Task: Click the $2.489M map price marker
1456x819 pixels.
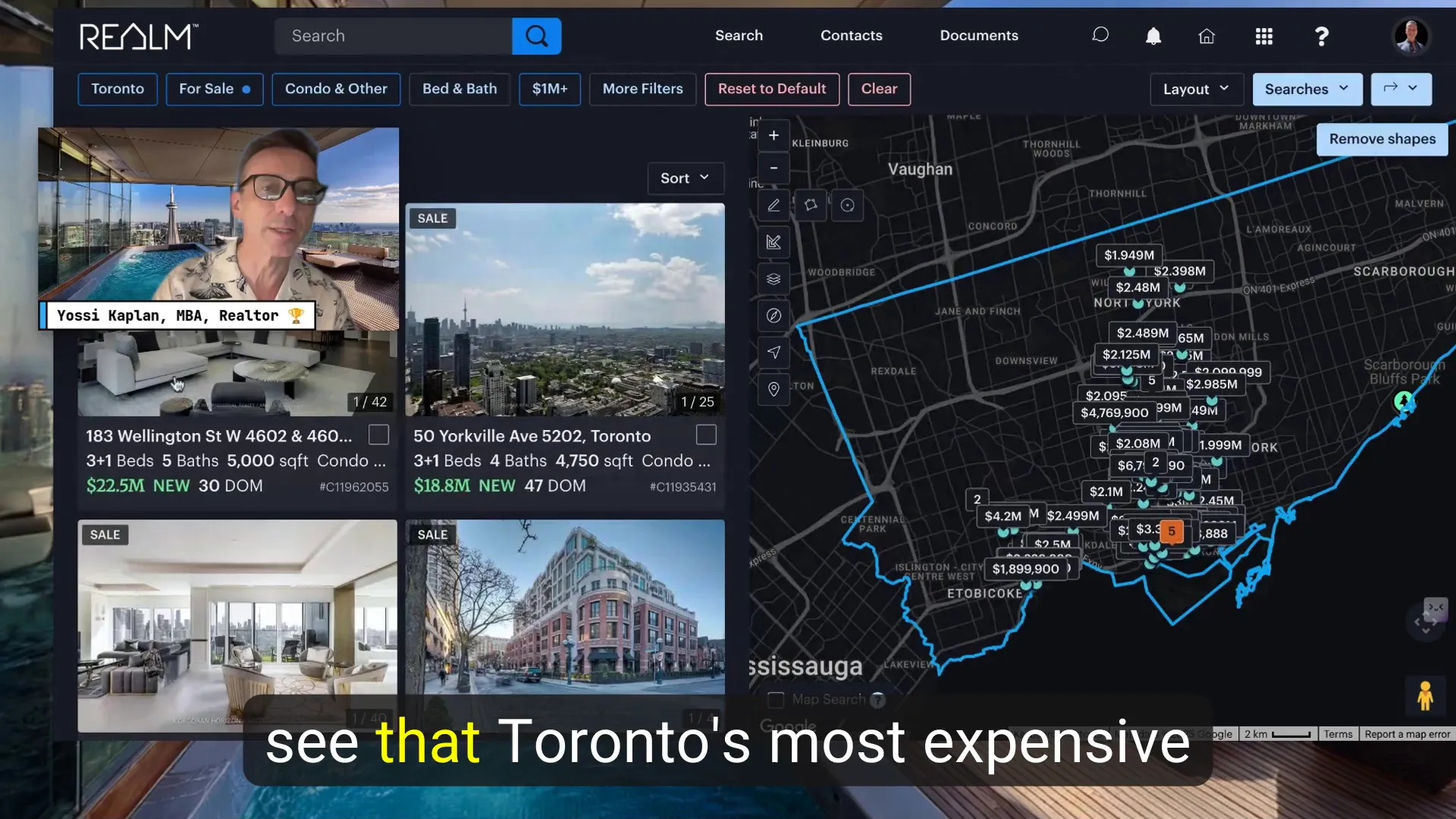Action: coord(1143,333)
